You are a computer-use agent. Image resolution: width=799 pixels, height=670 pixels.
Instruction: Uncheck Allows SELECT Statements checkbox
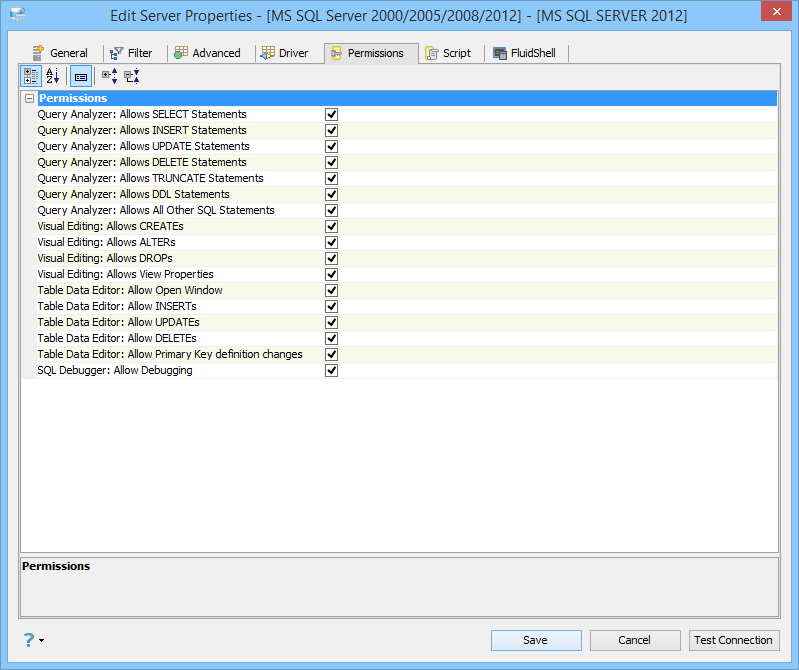click(331, 114)
